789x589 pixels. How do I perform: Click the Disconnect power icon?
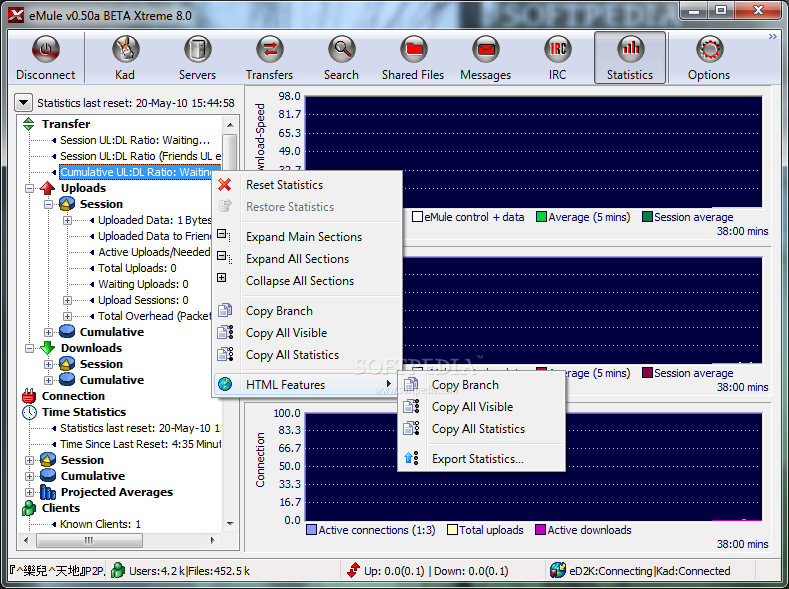coord(46,49)
